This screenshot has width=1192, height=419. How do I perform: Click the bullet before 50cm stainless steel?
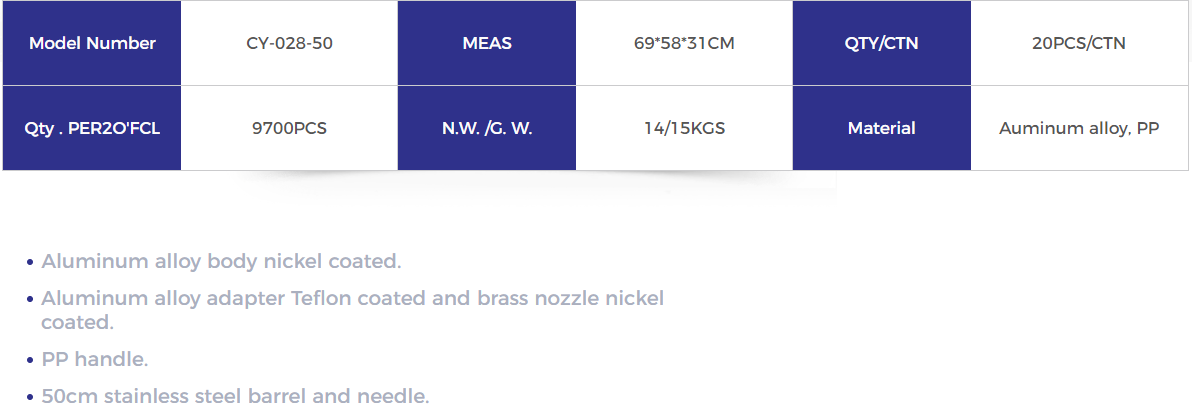point(30,397)
